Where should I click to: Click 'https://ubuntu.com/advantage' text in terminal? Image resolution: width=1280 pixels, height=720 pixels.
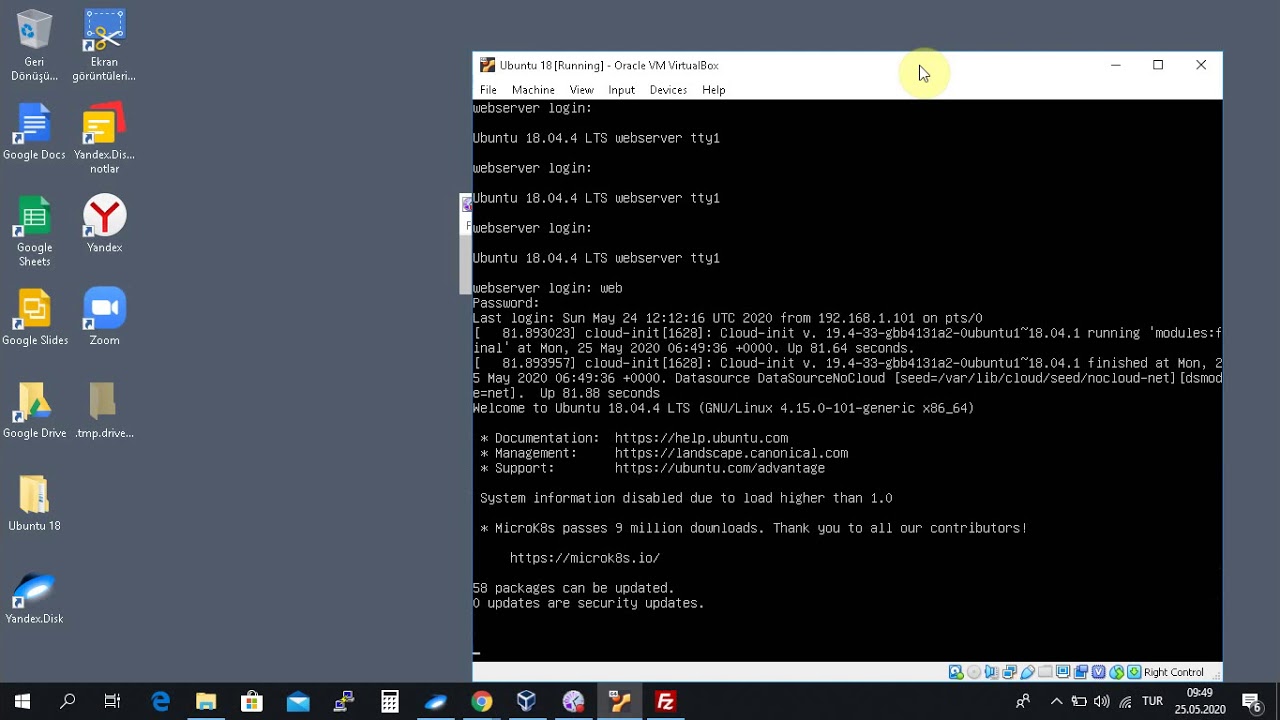719,468
